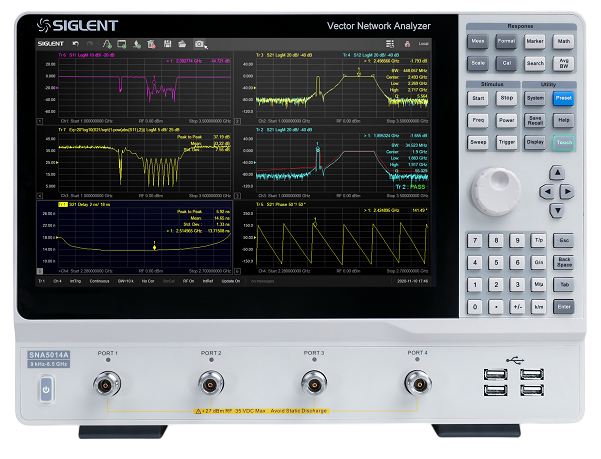Push the Math key
This screenshot has height=459, width=601.
click(563, 41)
